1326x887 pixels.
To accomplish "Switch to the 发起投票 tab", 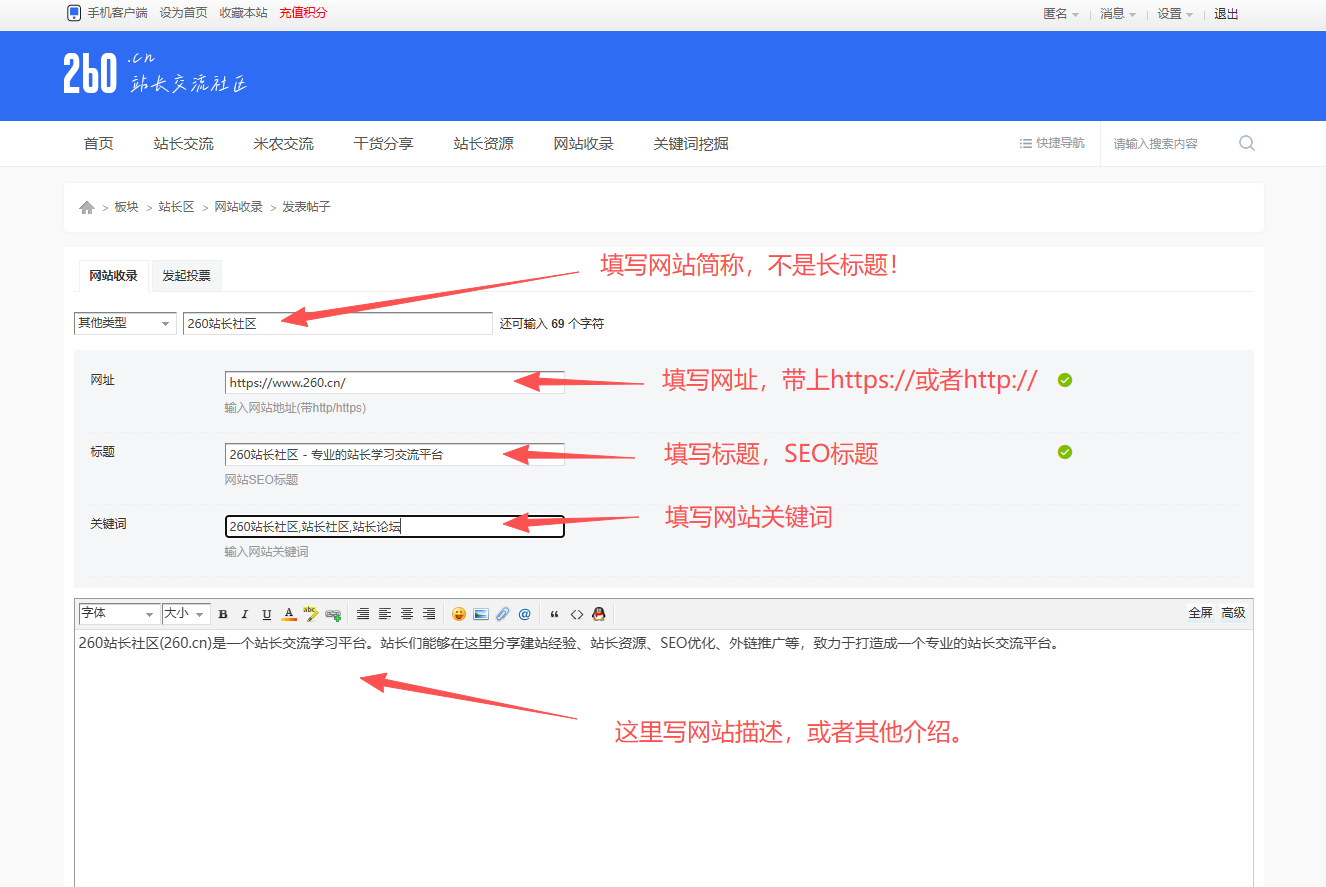I will pos(186,275).
